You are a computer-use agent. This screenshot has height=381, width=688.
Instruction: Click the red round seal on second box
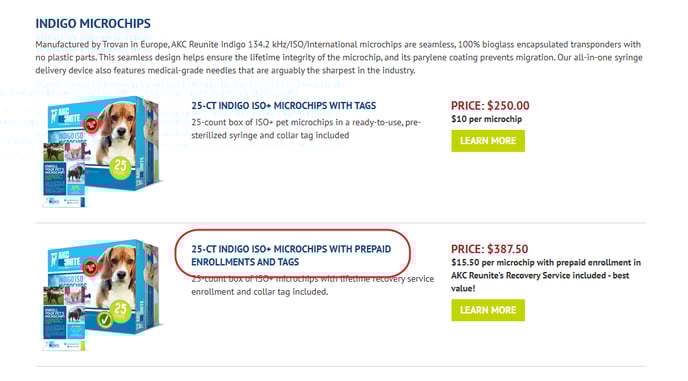(91, 267)
